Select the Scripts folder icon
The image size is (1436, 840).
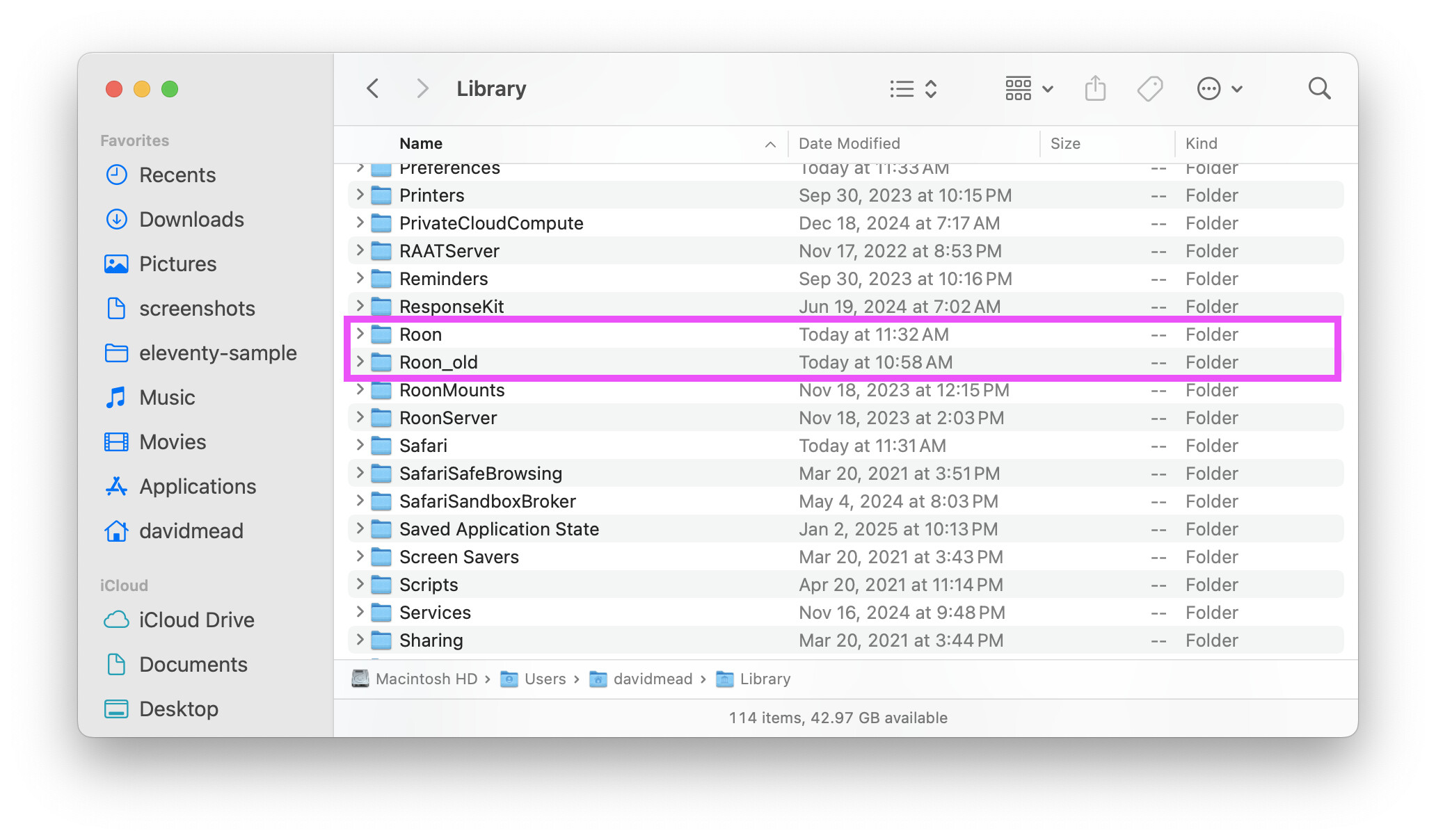point(381,585)
